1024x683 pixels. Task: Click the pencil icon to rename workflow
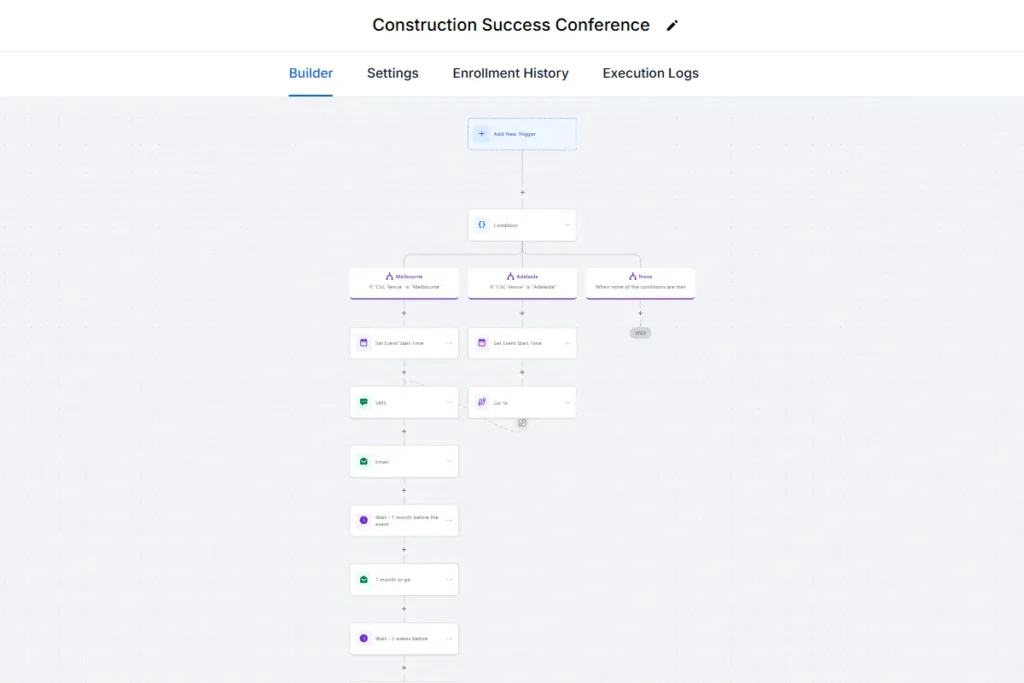[672, 26]
